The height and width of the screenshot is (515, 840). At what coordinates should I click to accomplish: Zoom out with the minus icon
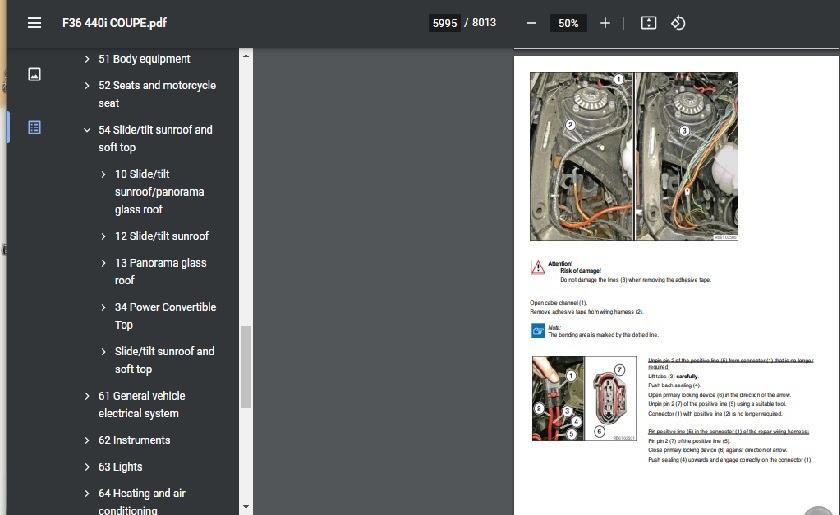click(x=531, y=23)
